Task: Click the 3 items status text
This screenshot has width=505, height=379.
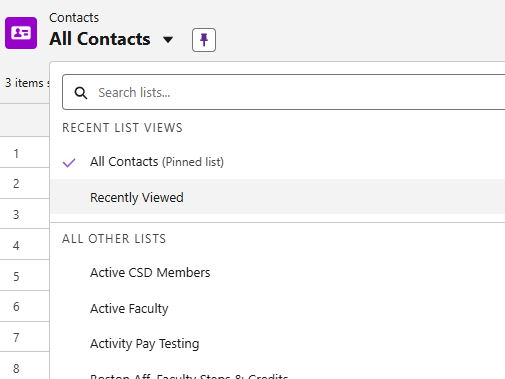Action: pyautogui.click(x=27, y=83)
